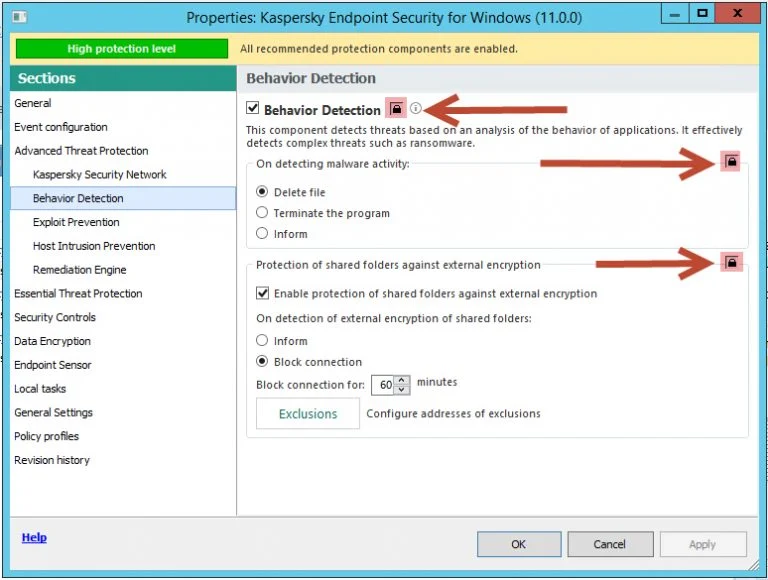Choose Inform under external encryption detection
The height and width of the screenshot is (580, 768).
tap(263, 340)
